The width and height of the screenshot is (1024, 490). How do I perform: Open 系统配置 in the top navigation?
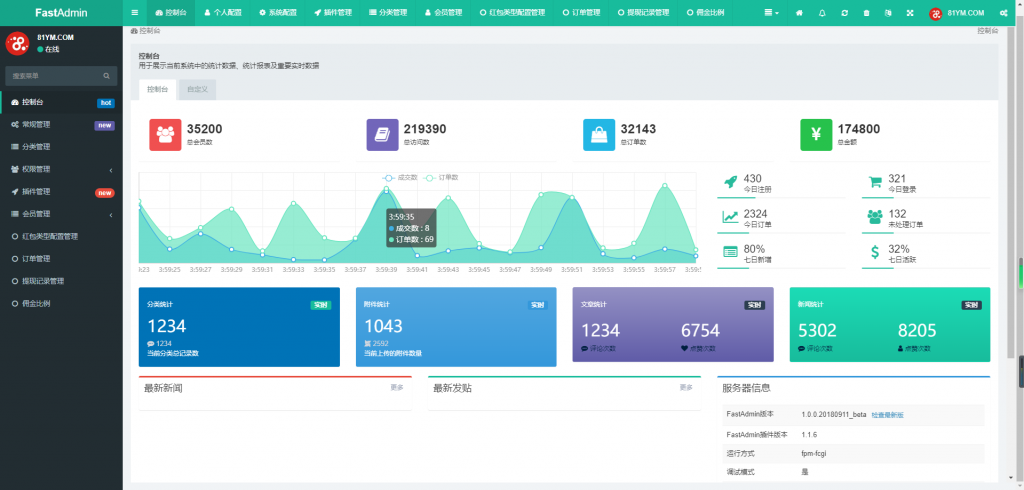click(x=277, y=12)
